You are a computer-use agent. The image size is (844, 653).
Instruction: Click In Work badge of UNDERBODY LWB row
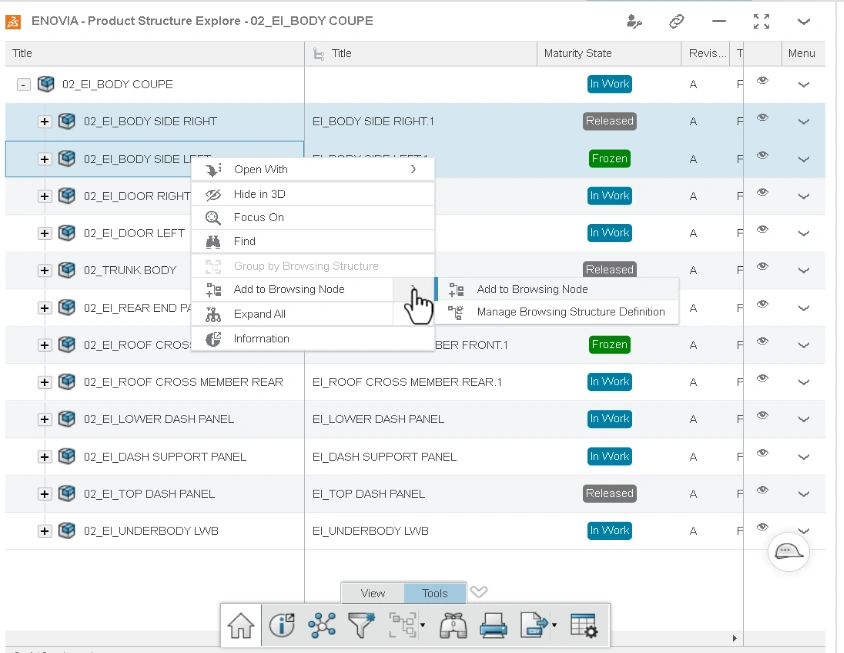point(609,531)
